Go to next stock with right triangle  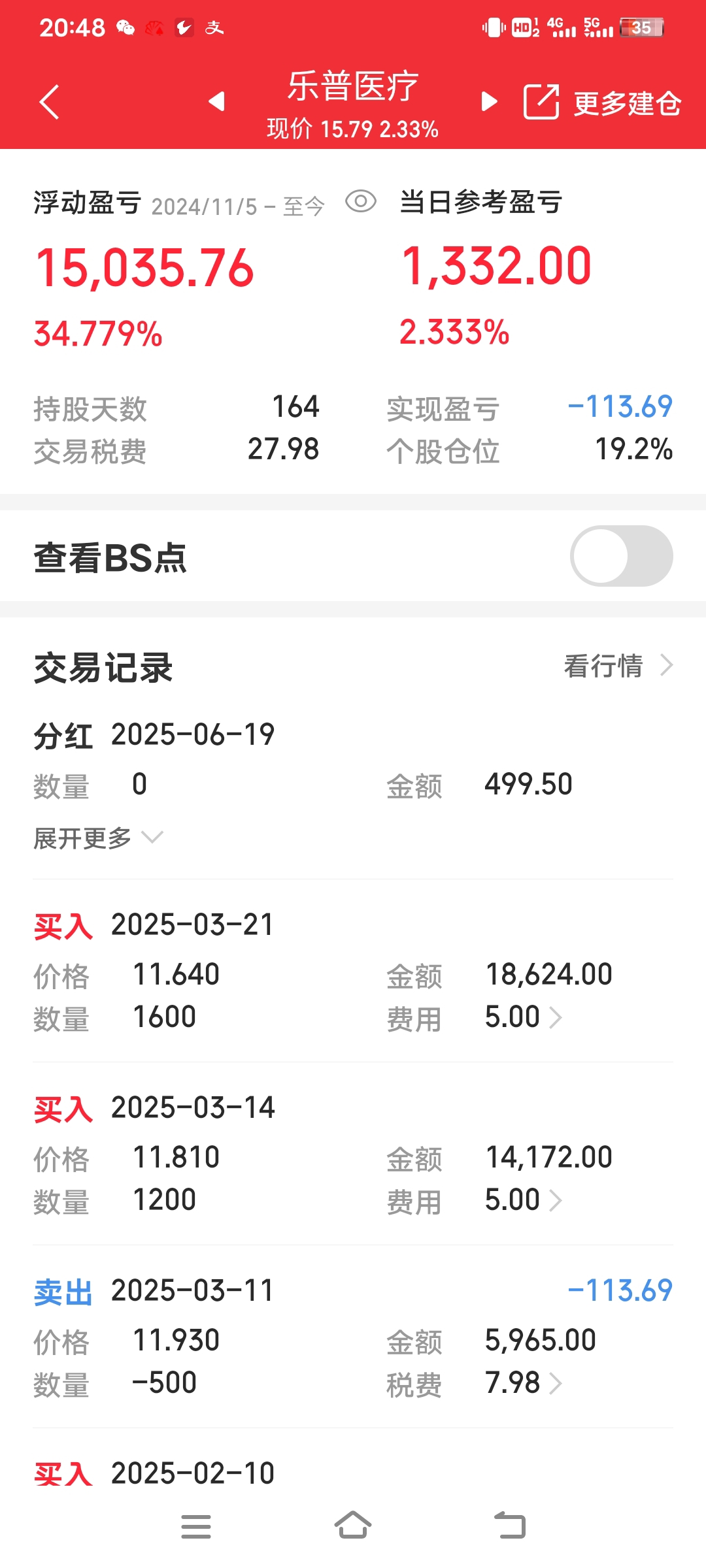point(489,101)
